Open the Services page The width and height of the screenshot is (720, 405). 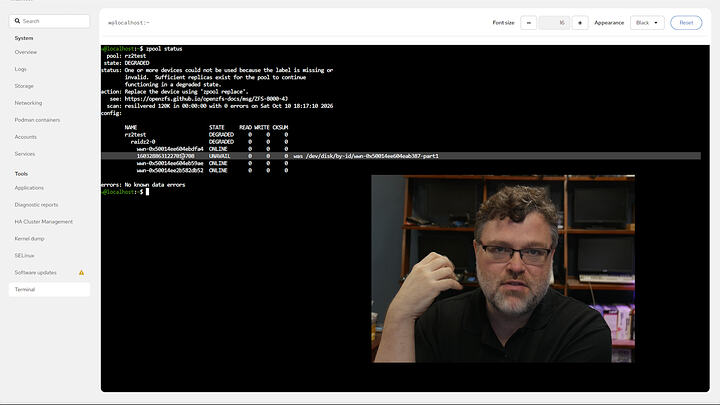click(25, 154)
